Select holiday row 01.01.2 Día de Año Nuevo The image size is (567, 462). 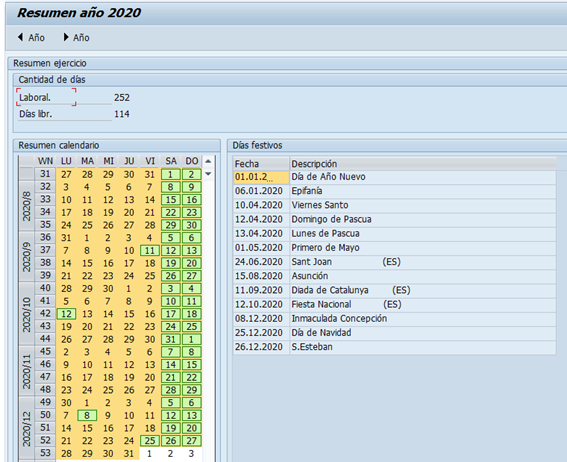click(395, 177)
